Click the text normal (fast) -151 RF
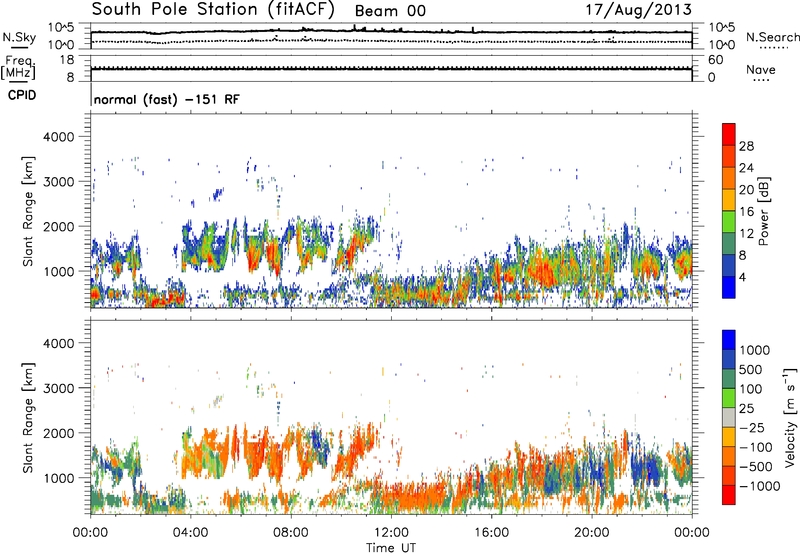The image size is (800, 554). point(166,99)
